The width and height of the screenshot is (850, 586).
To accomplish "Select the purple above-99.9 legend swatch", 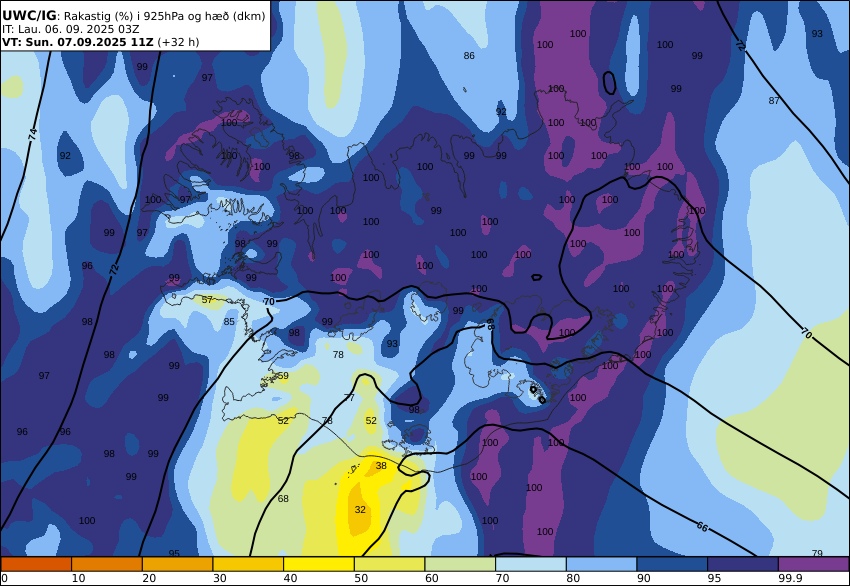I will [814, 564].
